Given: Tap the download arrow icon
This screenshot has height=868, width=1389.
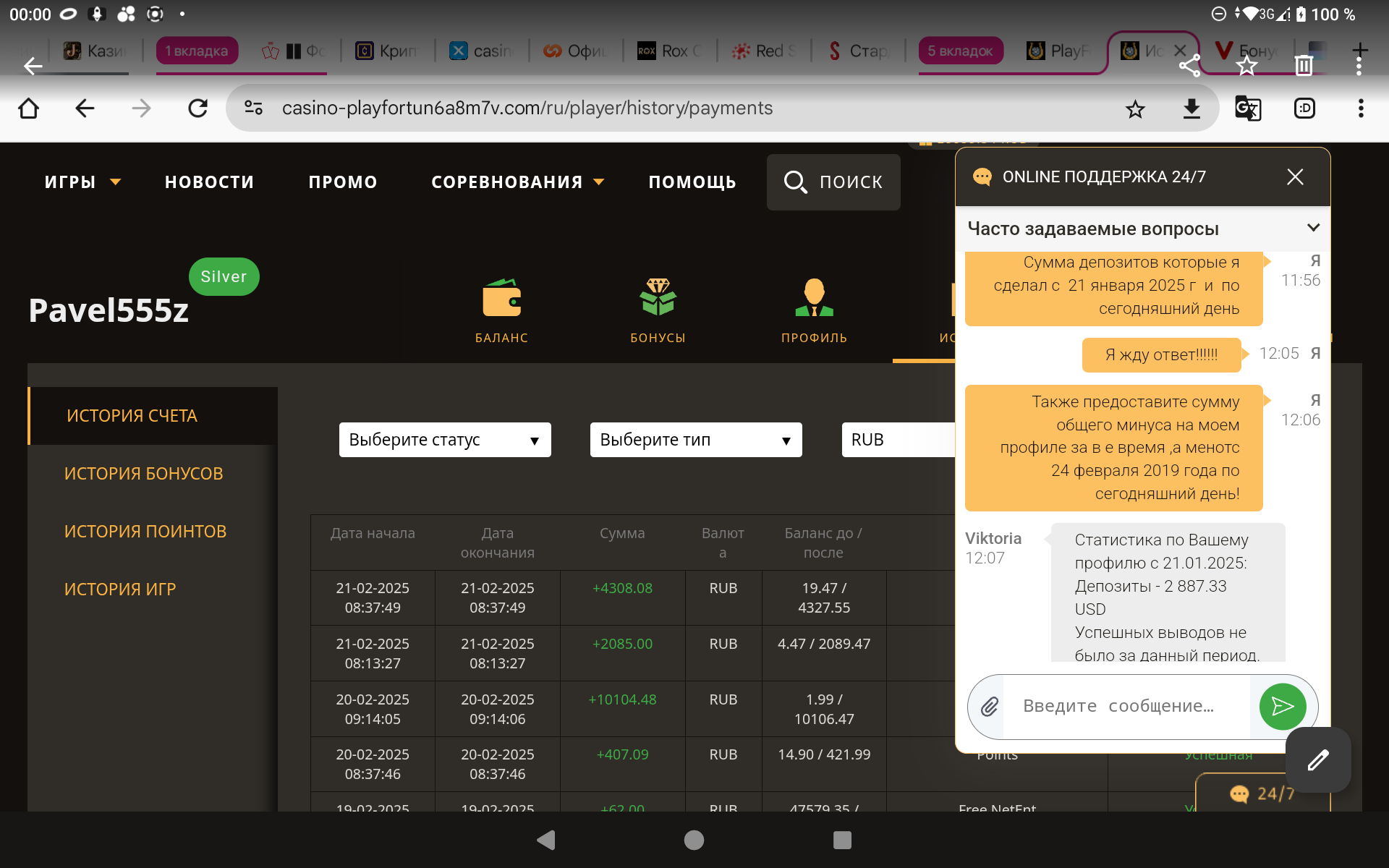Looking at the screenshot, I should pos(1192,109).
